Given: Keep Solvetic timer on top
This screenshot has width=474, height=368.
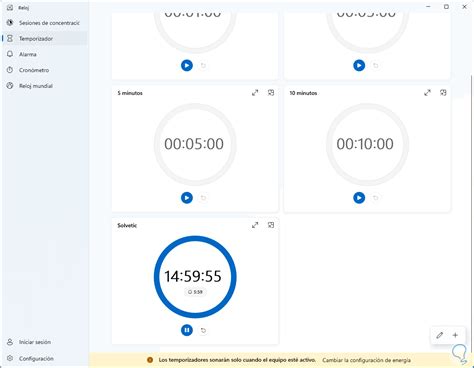Looking at the screenshot, I should point(271,225).
